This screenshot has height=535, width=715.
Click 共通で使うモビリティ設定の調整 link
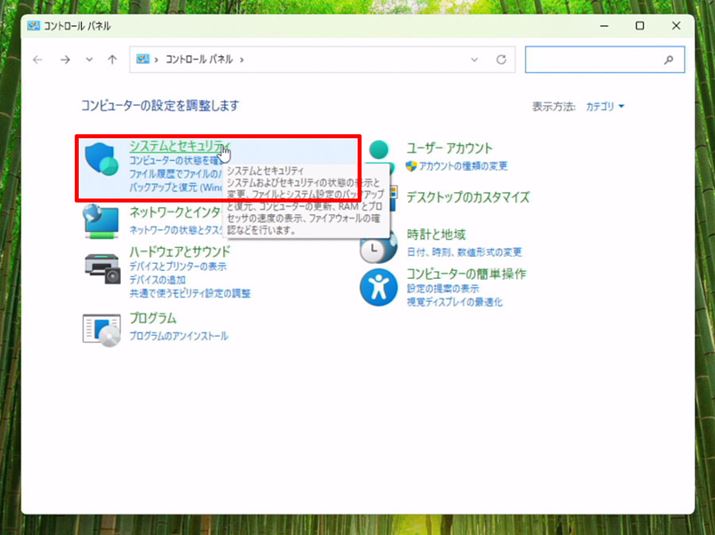(190, 293)
